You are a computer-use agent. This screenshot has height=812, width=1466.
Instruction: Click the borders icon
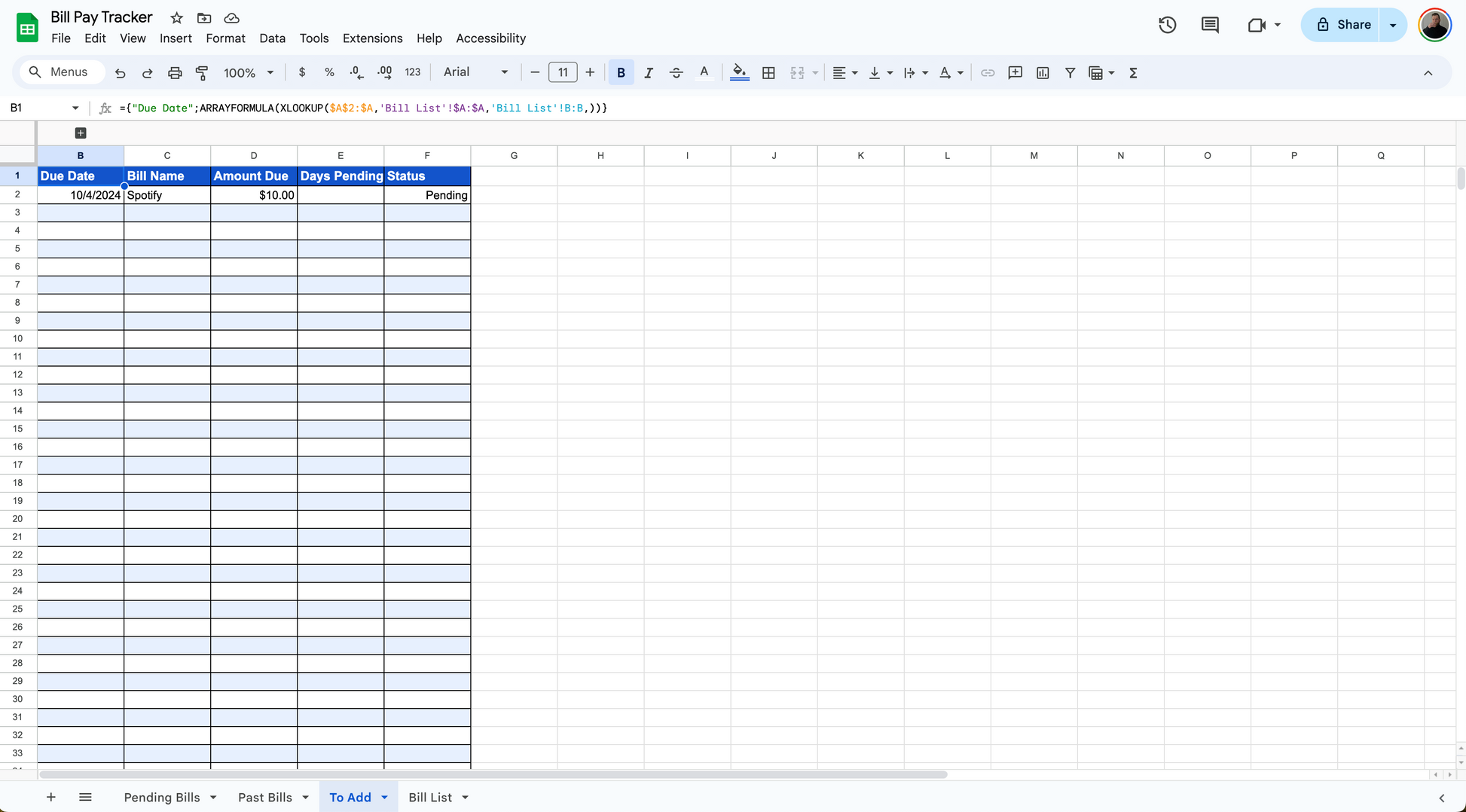click(x=768, y=73)
